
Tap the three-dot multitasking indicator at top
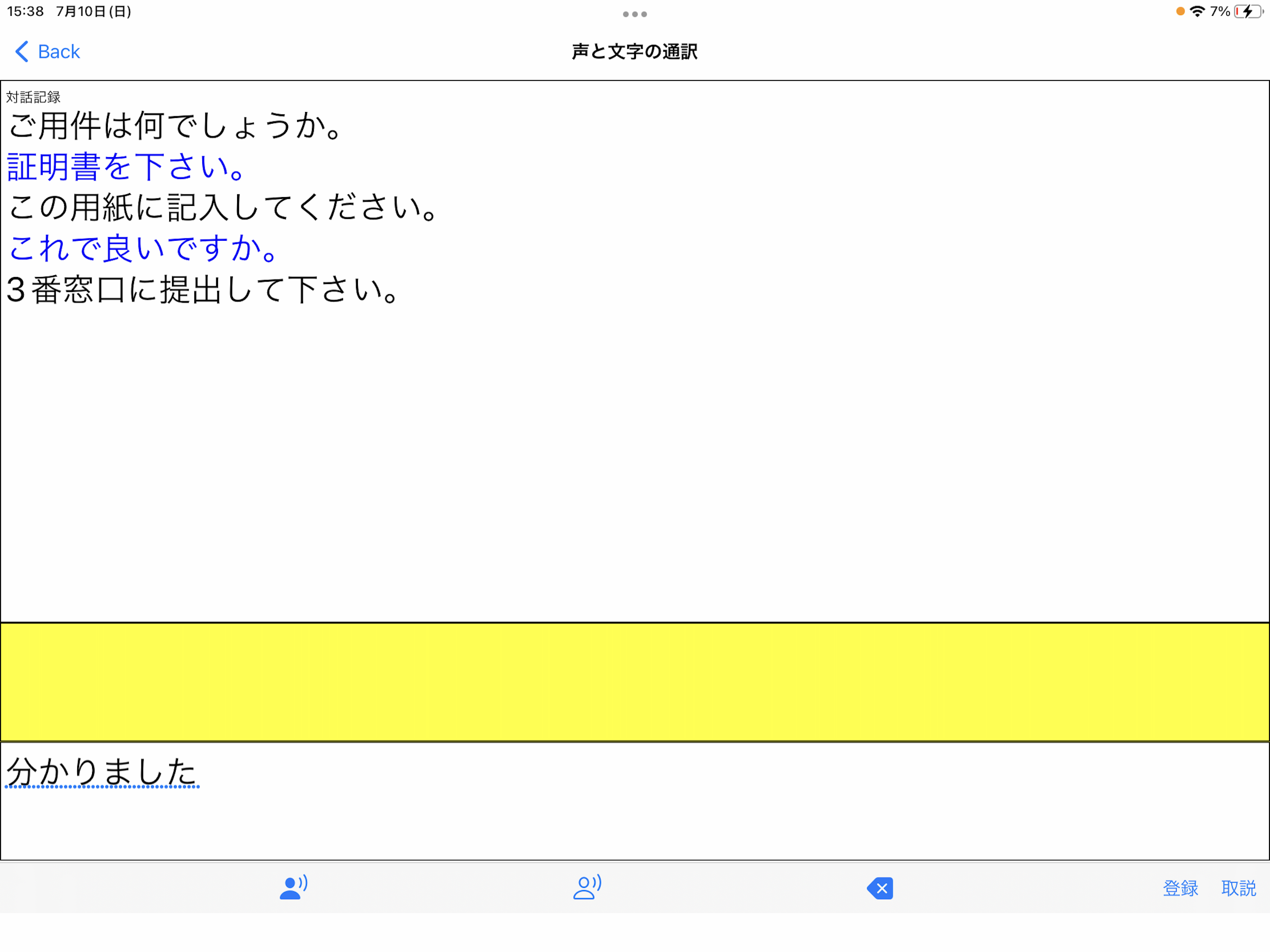tap(635, 14)
